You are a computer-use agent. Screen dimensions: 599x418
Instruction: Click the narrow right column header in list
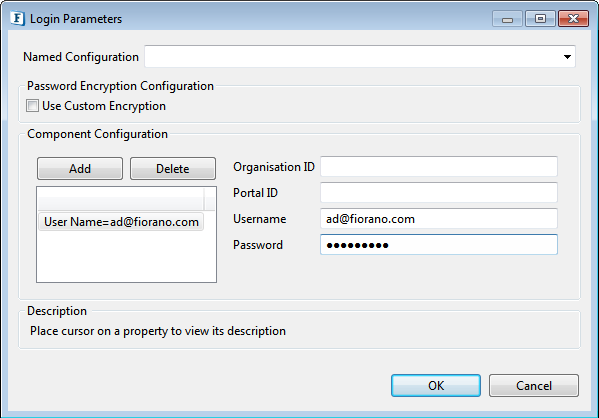pyautogui.click(x=210, y=199)
